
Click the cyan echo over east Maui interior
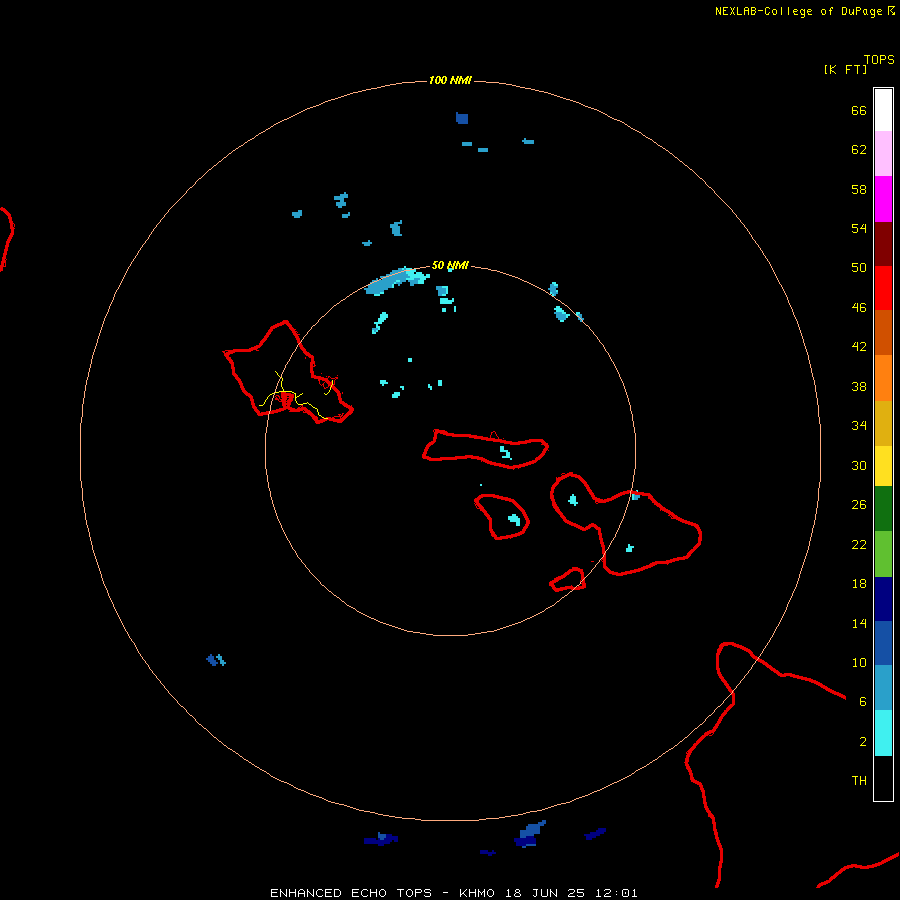click(630, 548)
